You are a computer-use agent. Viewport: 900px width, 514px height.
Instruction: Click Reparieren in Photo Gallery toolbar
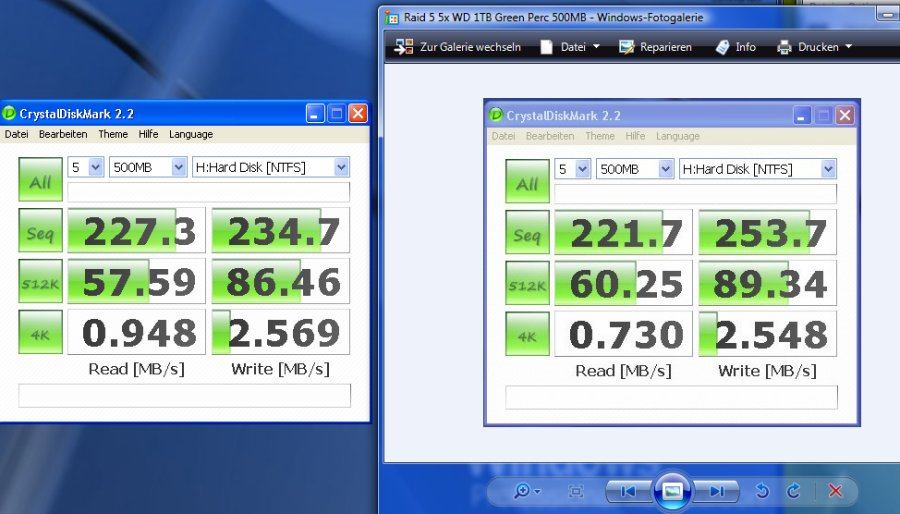(x=655, y=47)
